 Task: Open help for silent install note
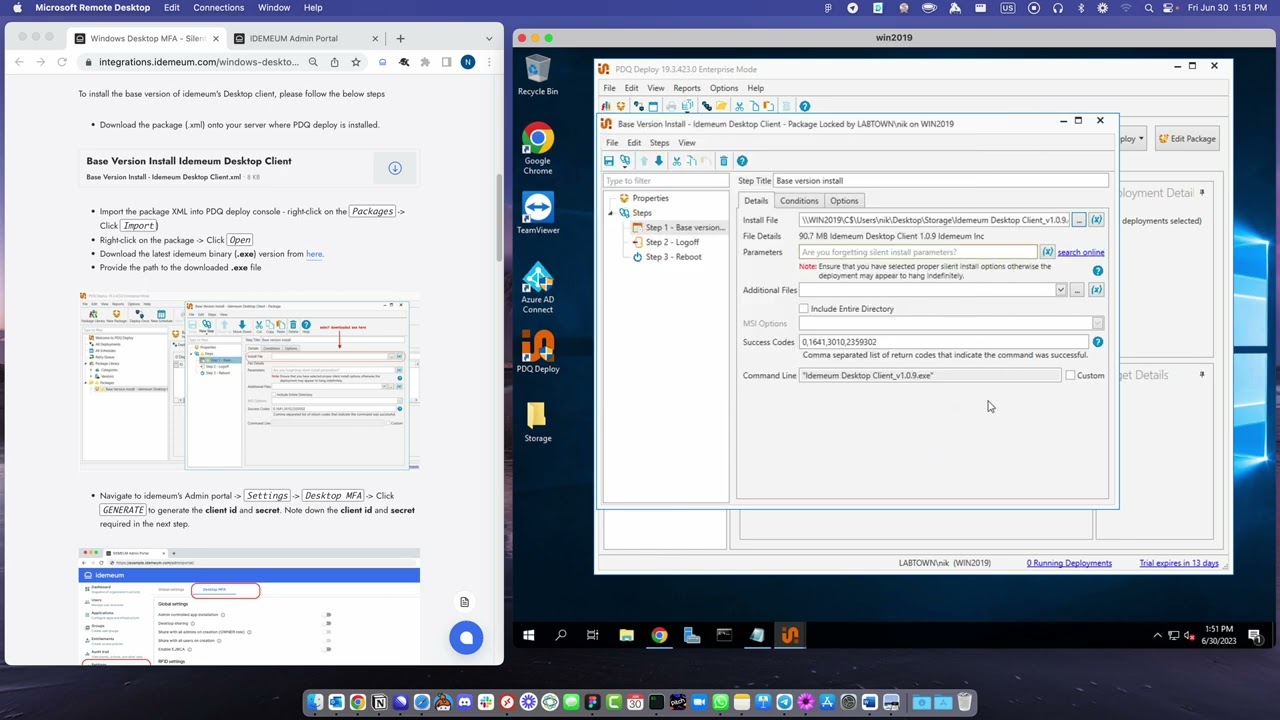pyautogui.click(x=1097, y=271)
